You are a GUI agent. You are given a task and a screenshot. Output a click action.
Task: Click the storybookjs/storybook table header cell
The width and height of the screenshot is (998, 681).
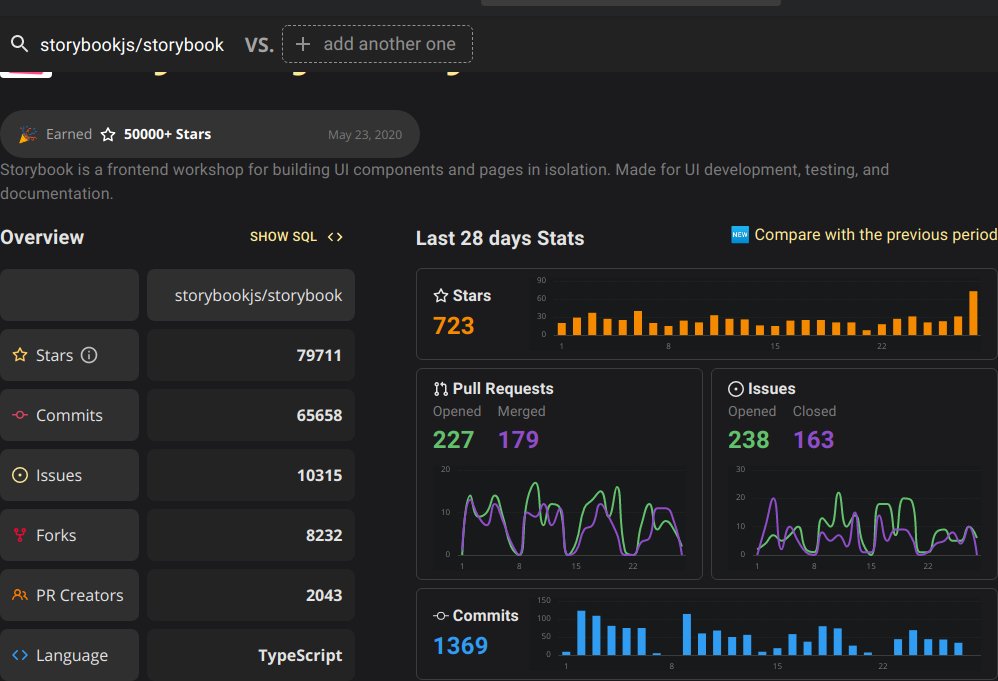(251, 295)
